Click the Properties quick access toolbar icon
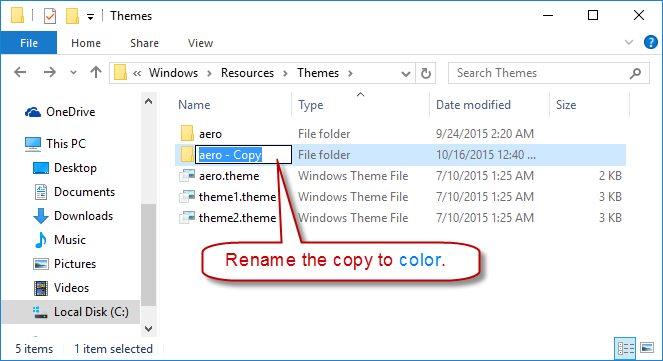 50,16
